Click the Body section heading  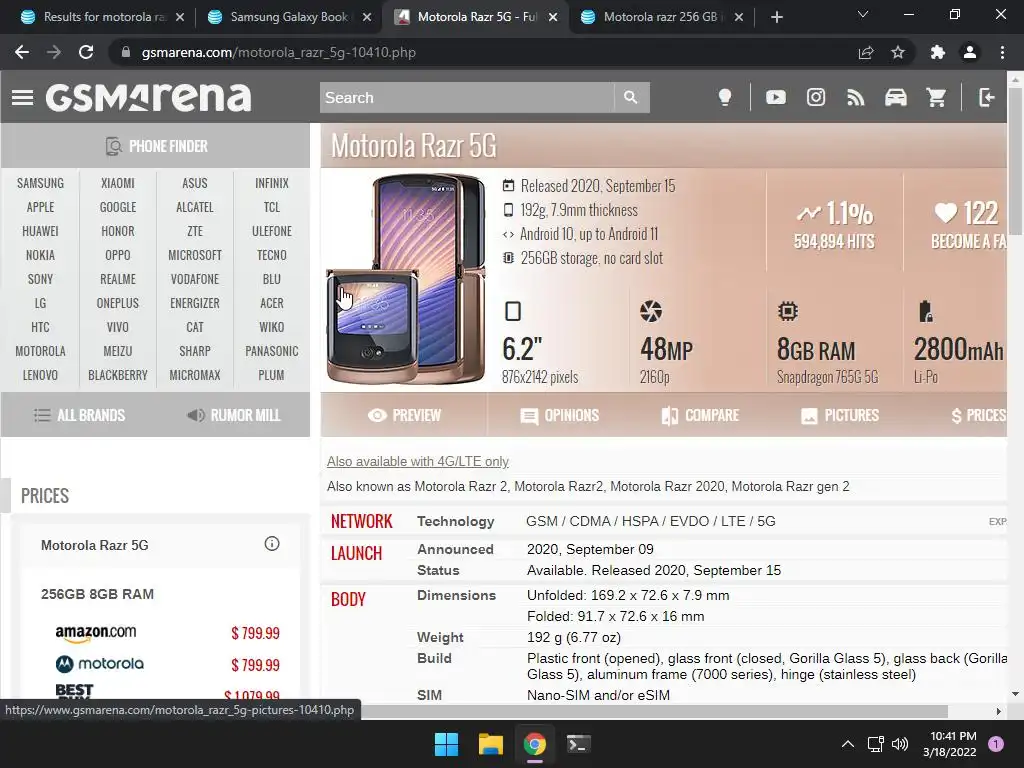(348, 599)
